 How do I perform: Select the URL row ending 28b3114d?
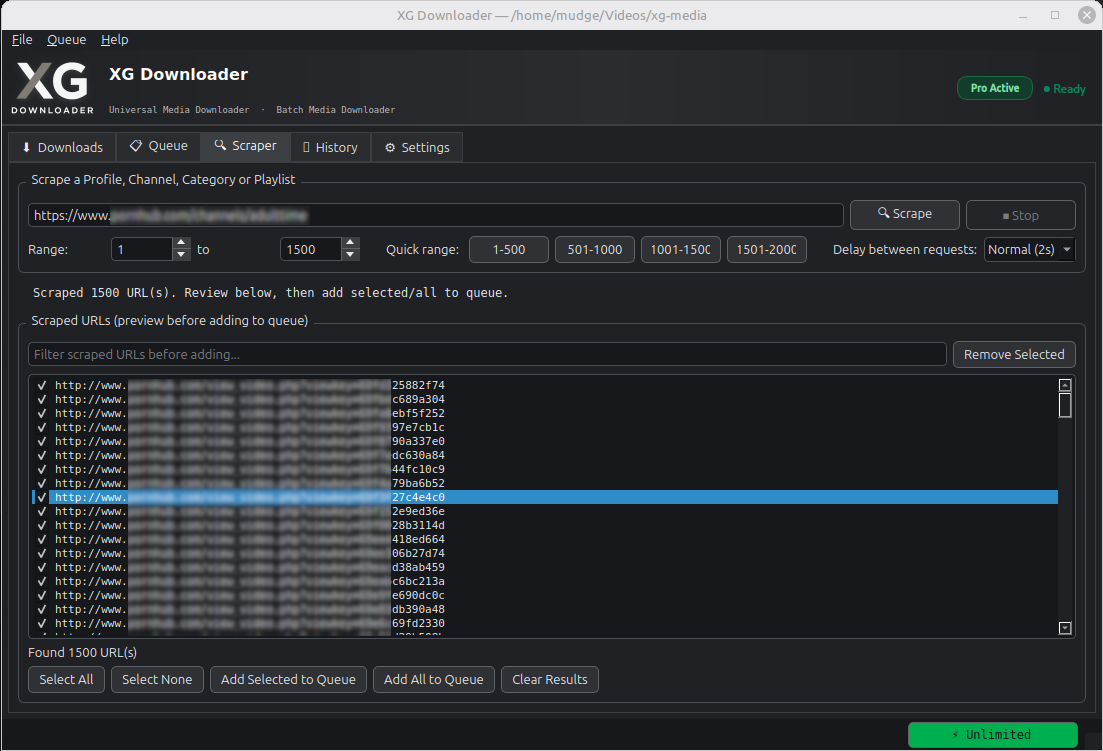545,525
